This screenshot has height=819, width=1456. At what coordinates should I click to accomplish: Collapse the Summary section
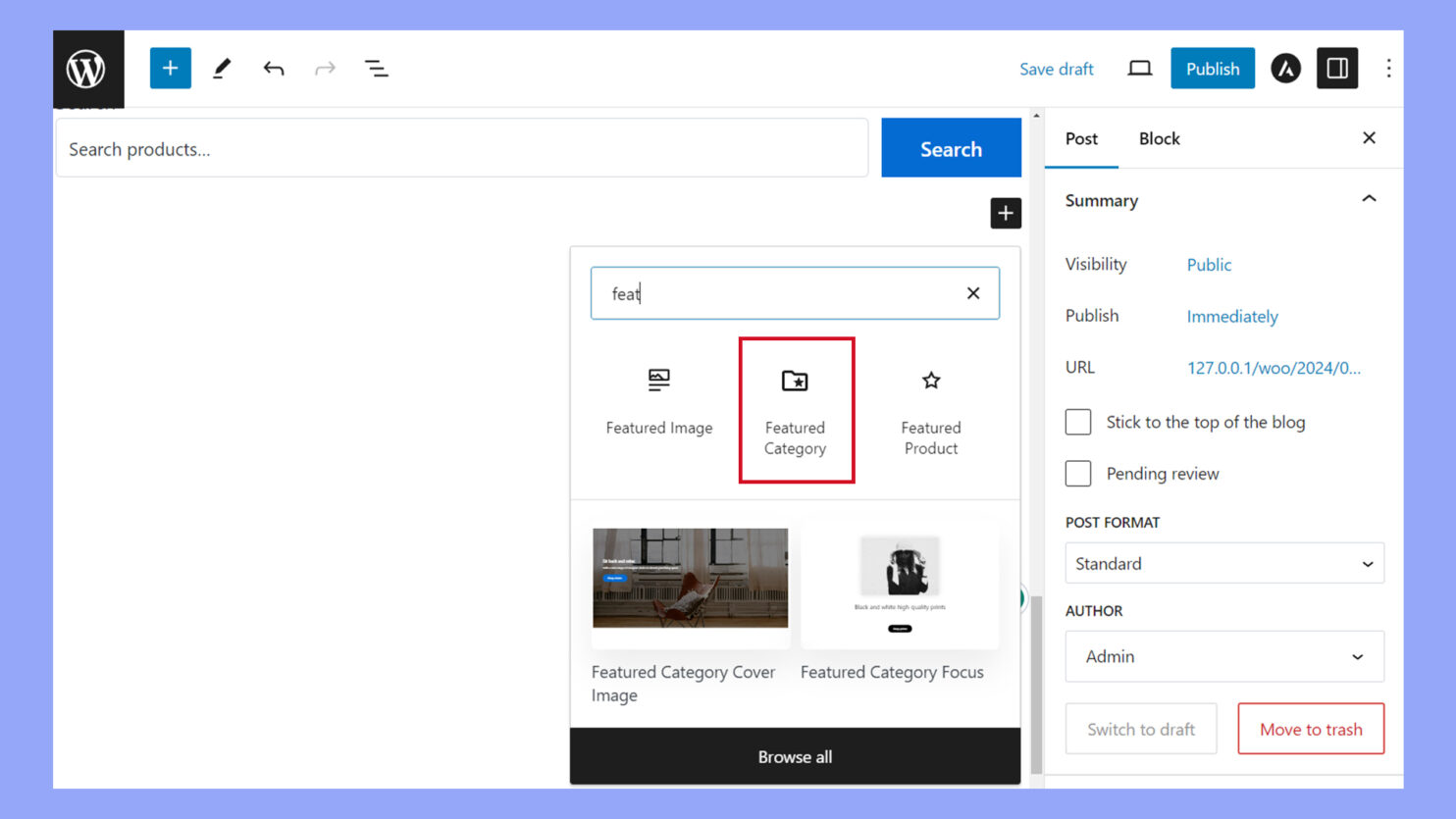coord(1369,199)
